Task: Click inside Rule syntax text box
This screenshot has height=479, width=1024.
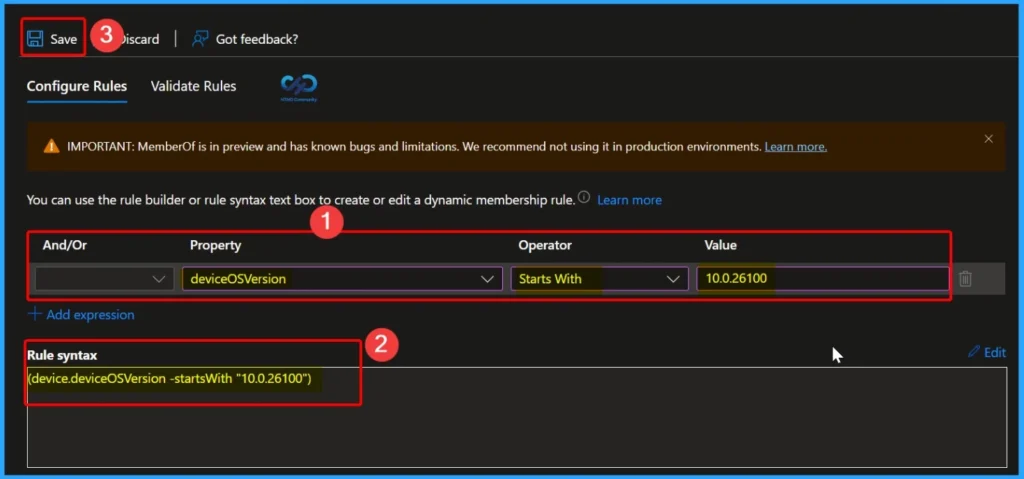Action: 517,418
